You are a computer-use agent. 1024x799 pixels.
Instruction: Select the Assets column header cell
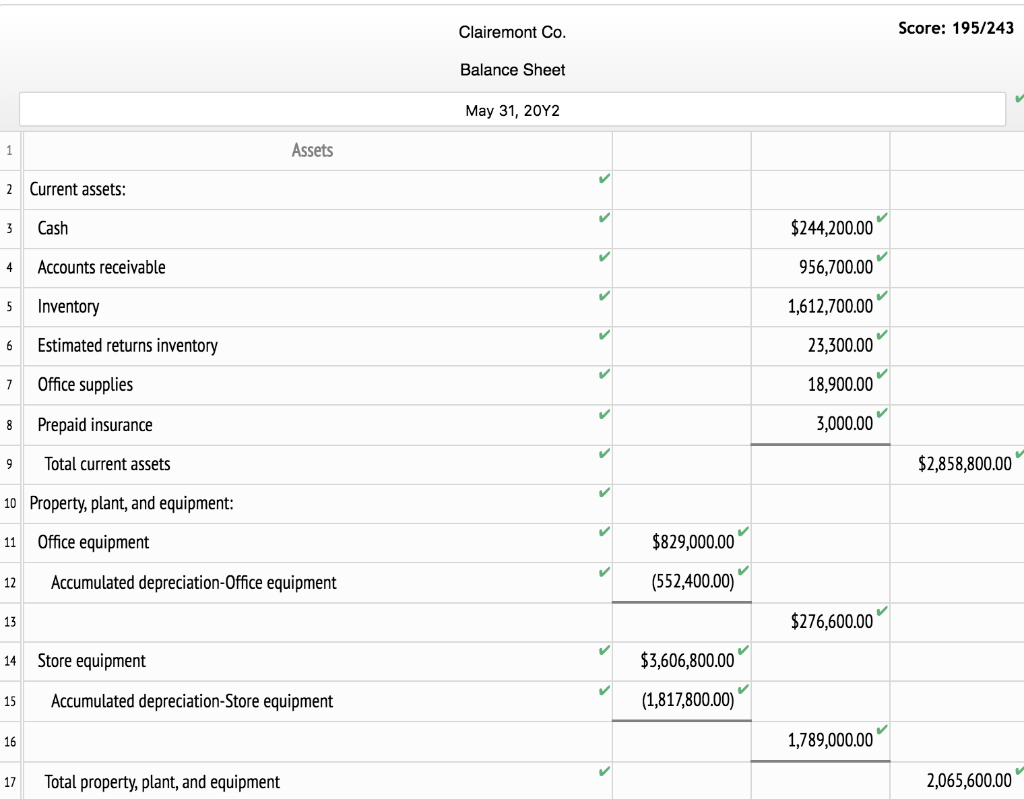[x=312, y=150]
